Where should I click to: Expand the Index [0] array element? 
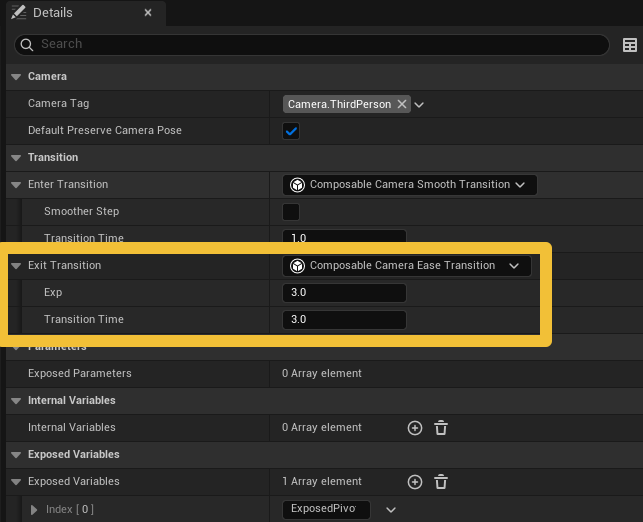35,510
